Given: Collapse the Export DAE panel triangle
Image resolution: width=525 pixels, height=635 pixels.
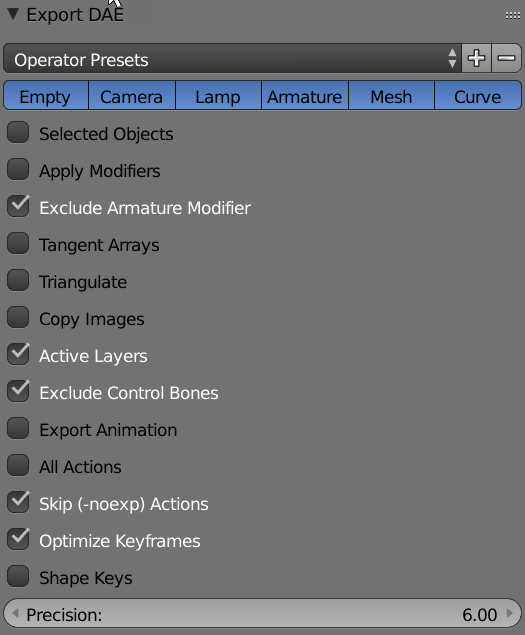Looking at the screenshot, I should tap(13, 15).
